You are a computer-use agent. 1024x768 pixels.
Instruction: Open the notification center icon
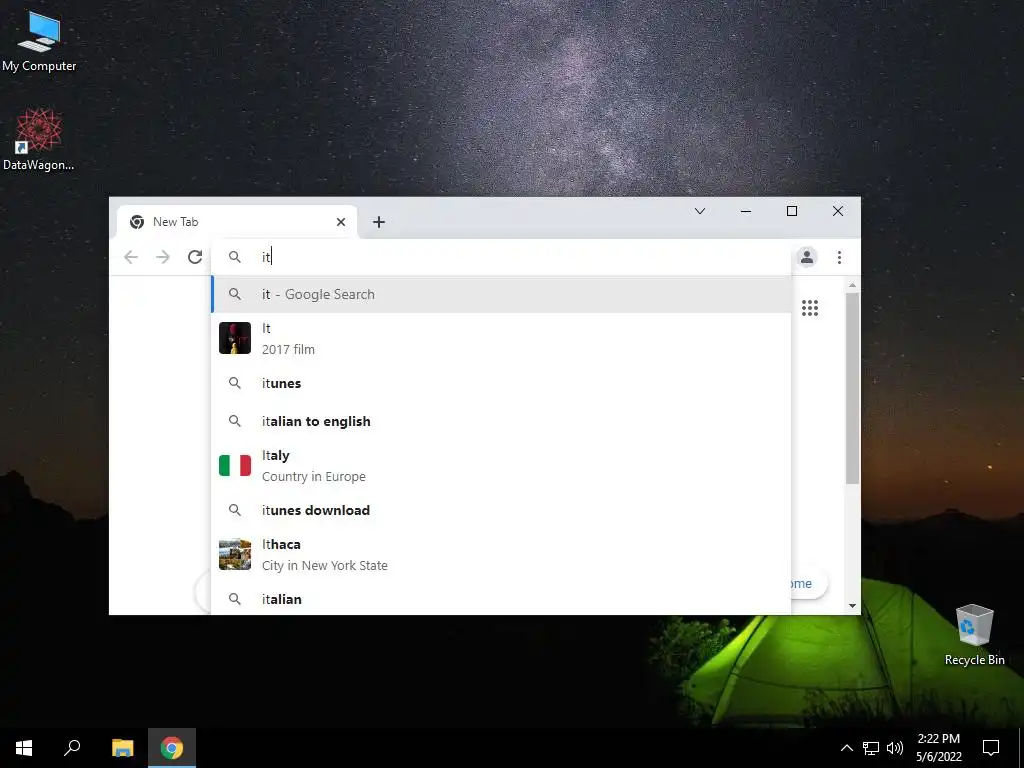[x=991, y=748]
